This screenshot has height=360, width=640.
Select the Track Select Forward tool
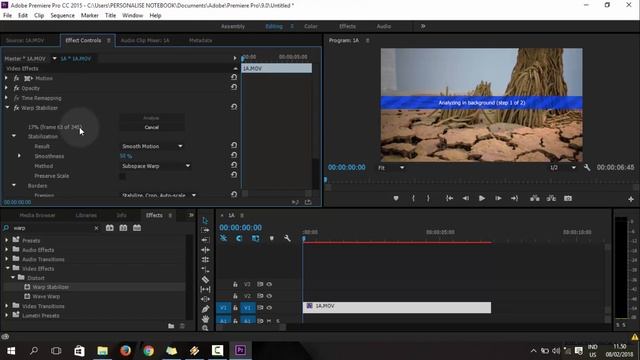pyautogui.click(x=205, y=230)
